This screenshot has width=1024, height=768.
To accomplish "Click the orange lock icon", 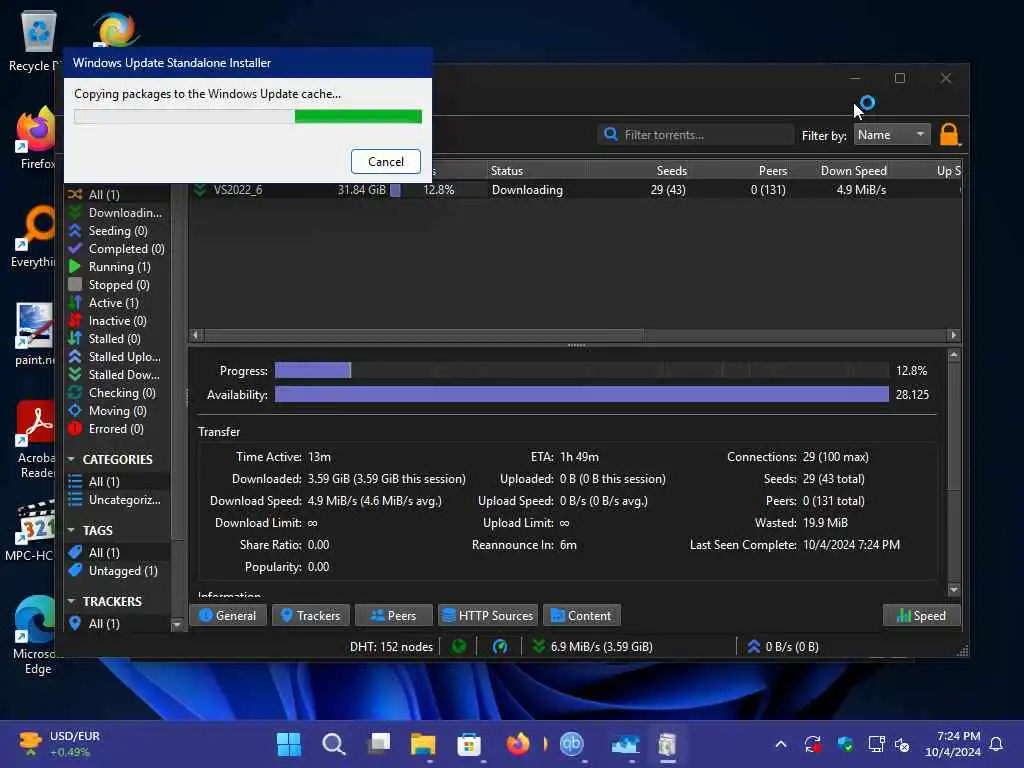I will [x=949, y=135].
